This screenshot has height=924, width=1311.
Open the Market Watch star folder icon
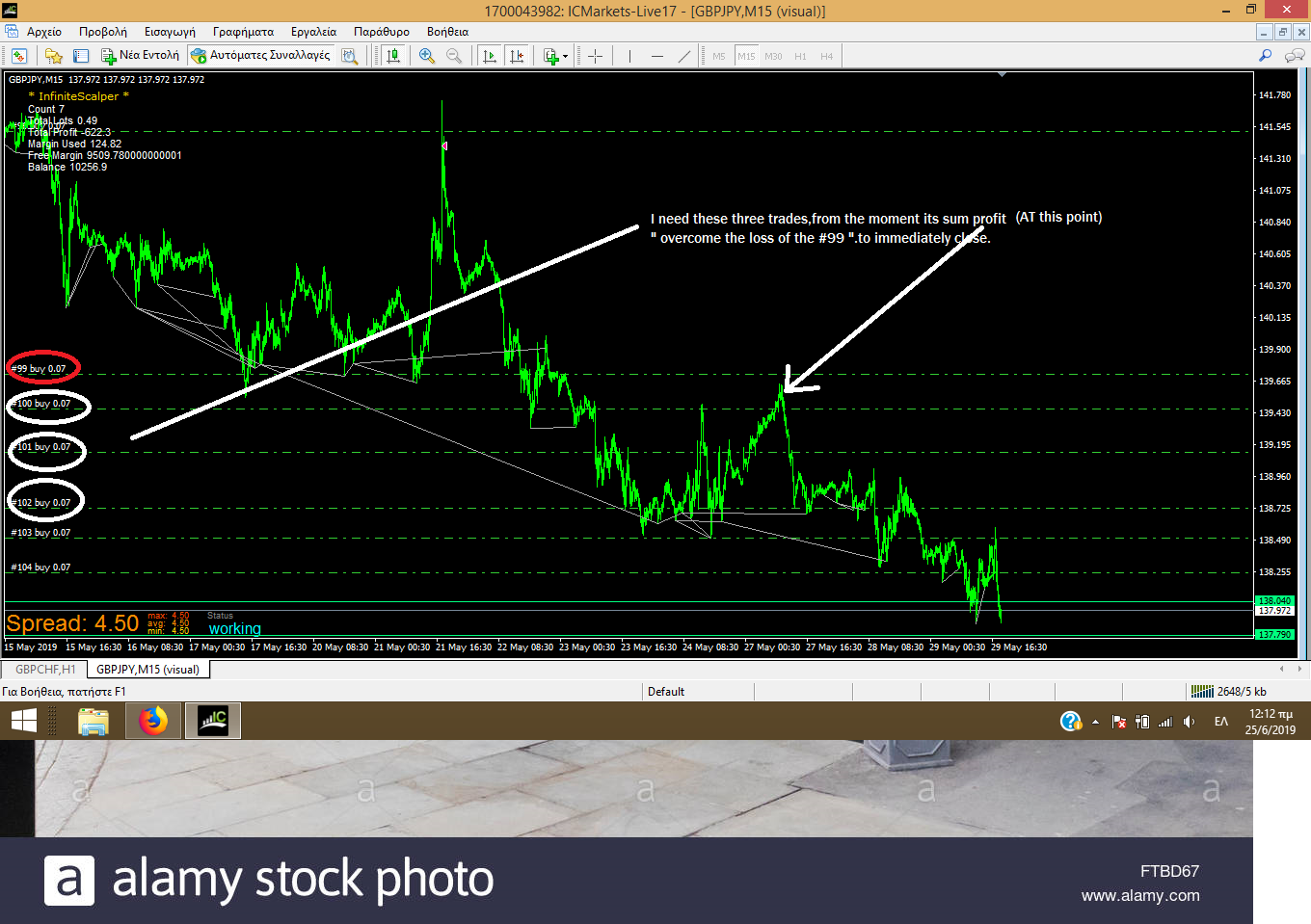tap(54, 56)
